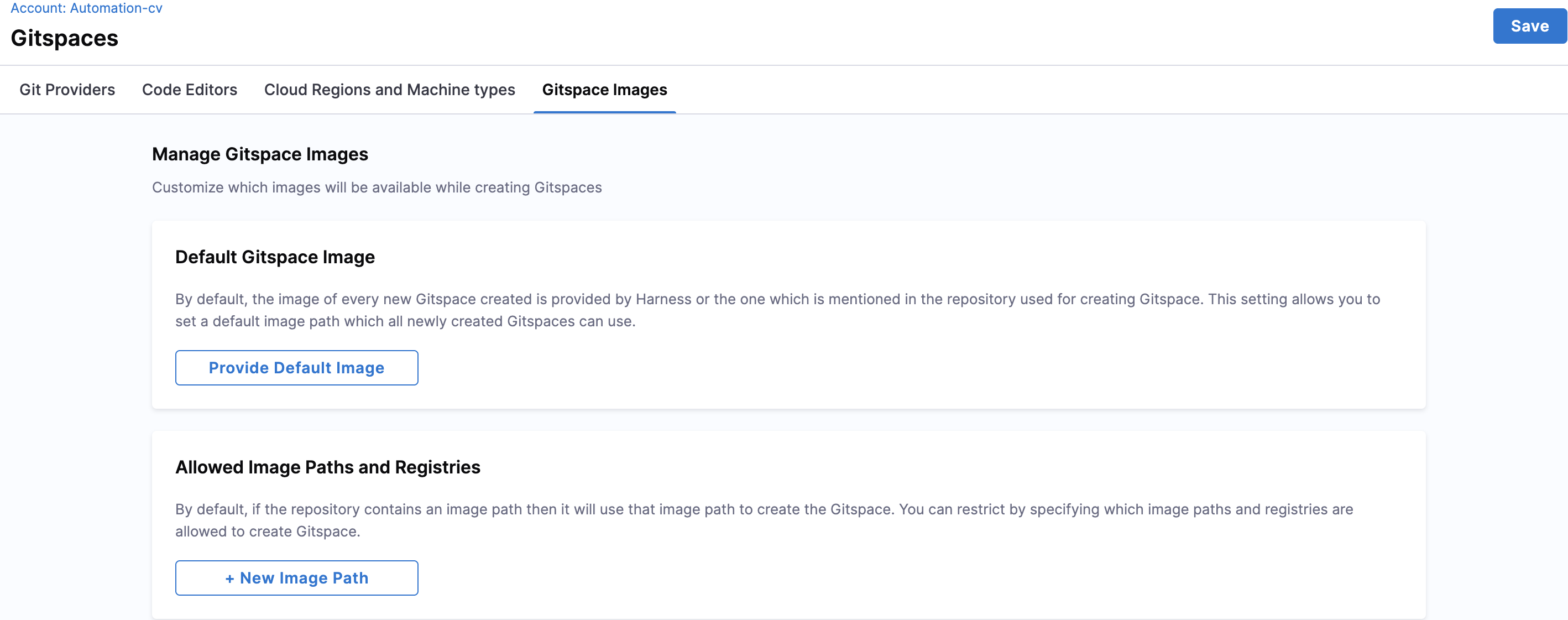Click the Default Gitspace Image heading

pos(275,257)
